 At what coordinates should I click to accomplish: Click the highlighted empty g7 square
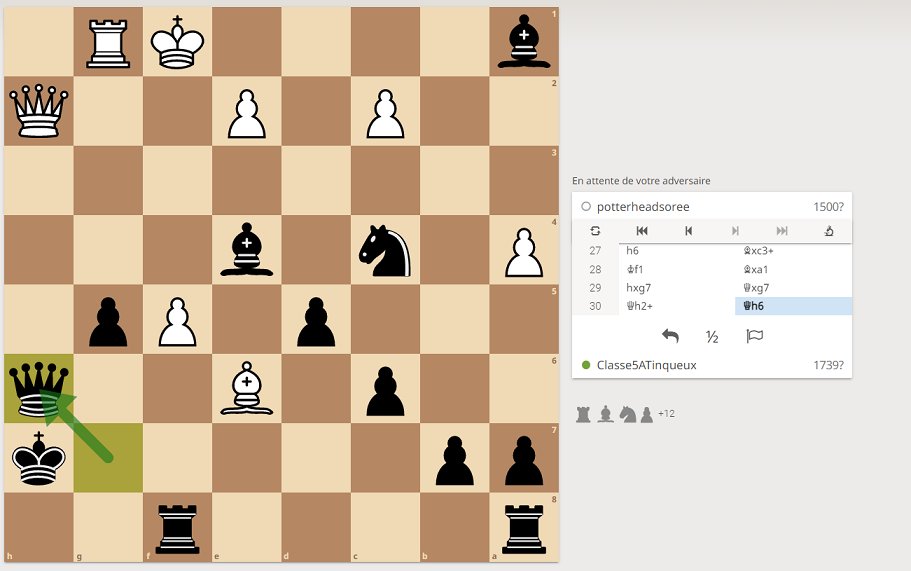point(108,458)
